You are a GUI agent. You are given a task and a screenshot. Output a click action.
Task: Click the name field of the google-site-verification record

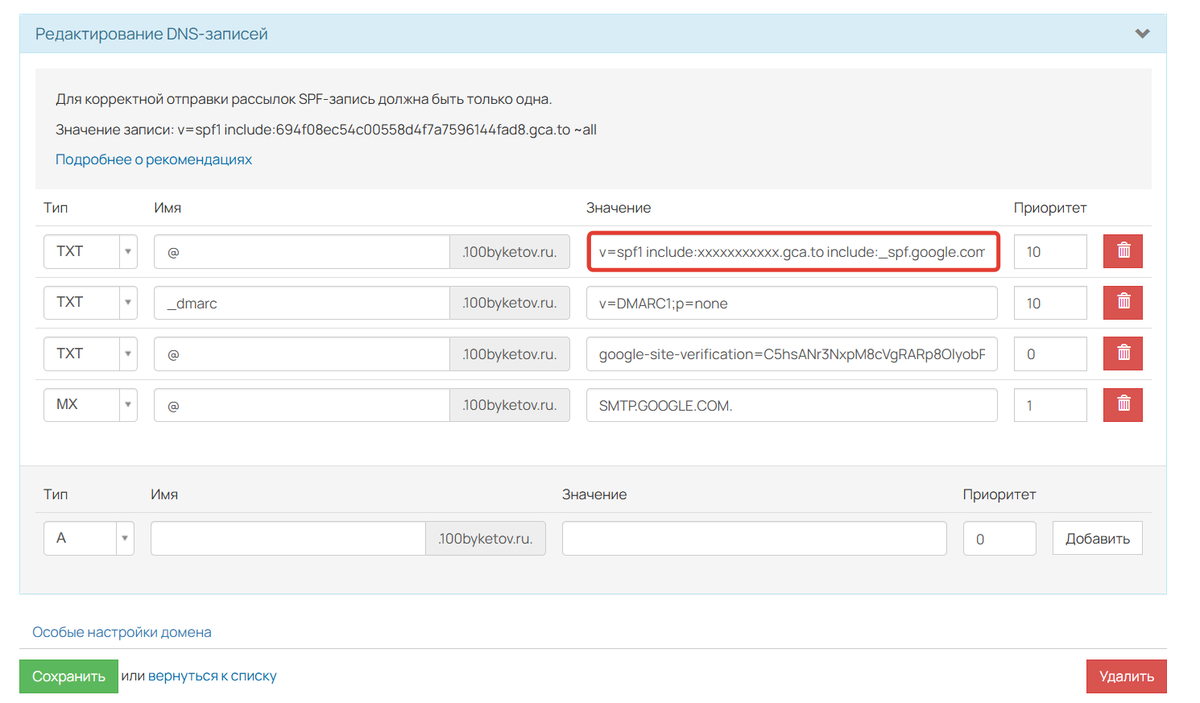(302, 353)
